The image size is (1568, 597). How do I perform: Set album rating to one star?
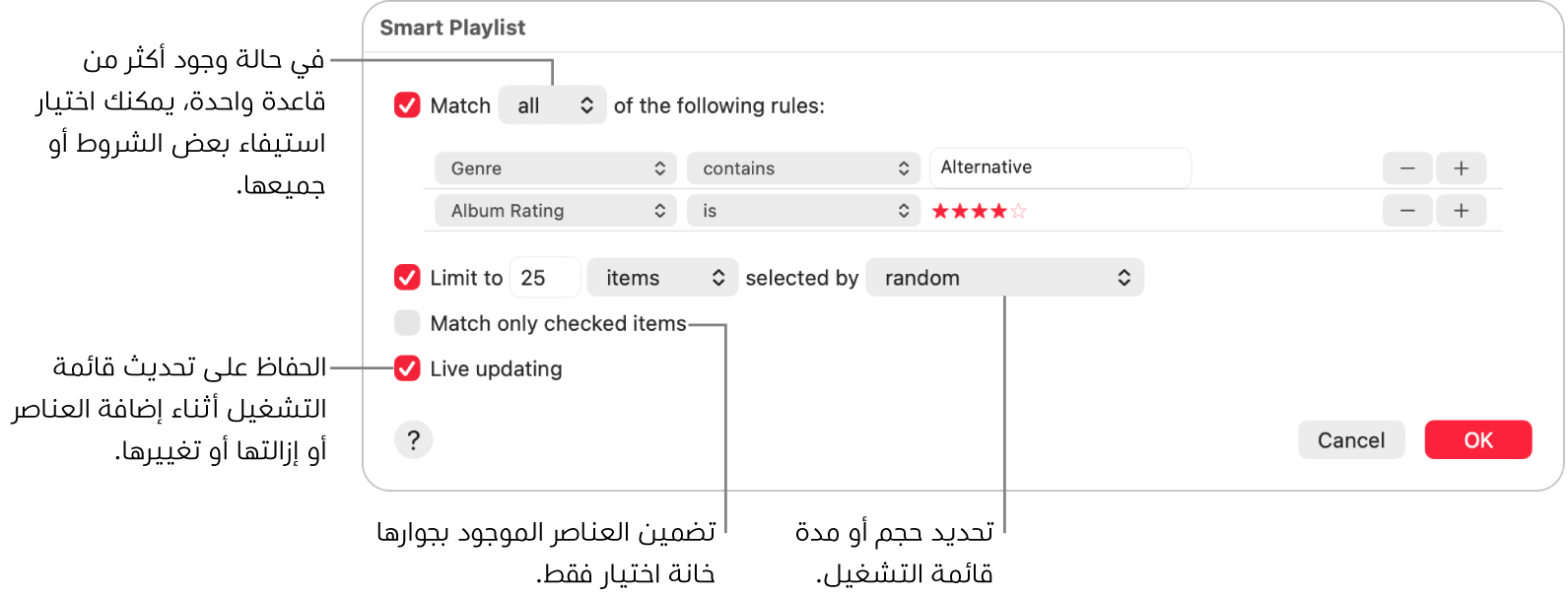tap(939, 211)
